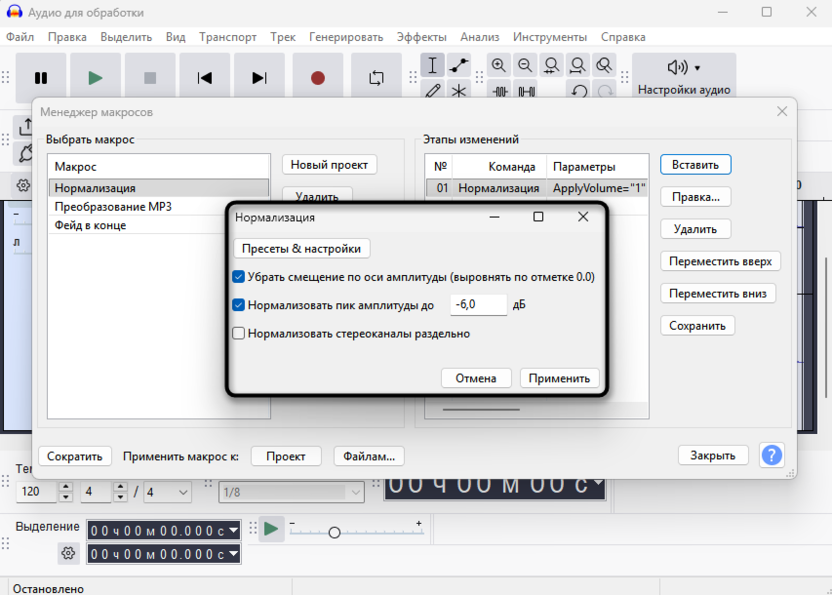
Task: Open 'Пресеты & настройки' dropdown button
Action: [x=302, y=248]
